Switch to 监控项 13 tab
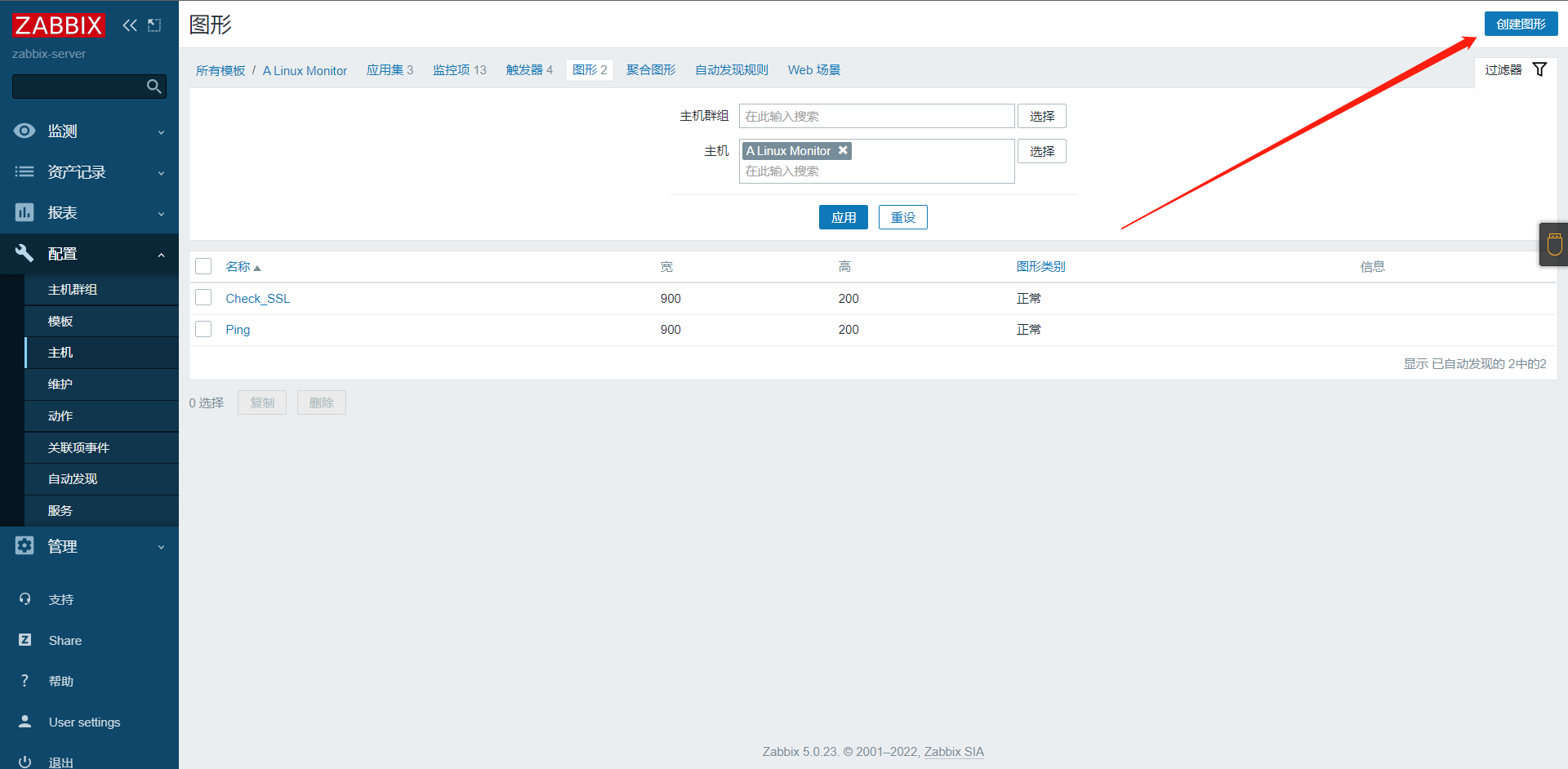 pyautogui.click(x=459, y=70)
